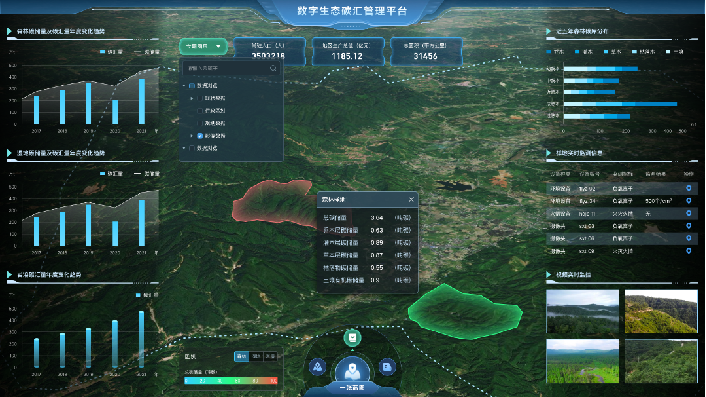
Task: Uncheck the checked blue layer checkbox
Action: point(200,135)
